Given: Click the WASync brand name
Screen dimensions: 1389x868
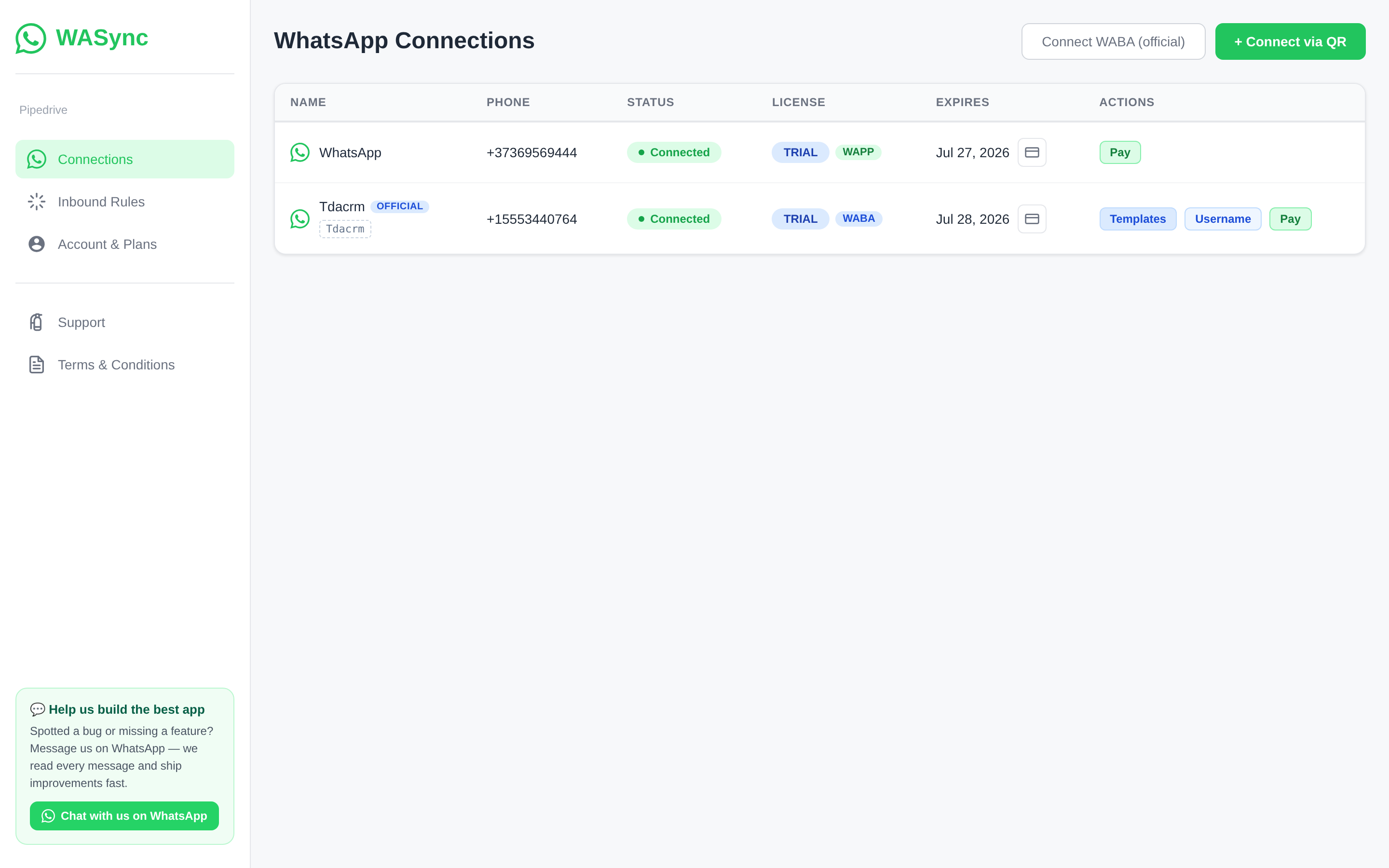Looking at the screenshot, I should tap(102, 38).
